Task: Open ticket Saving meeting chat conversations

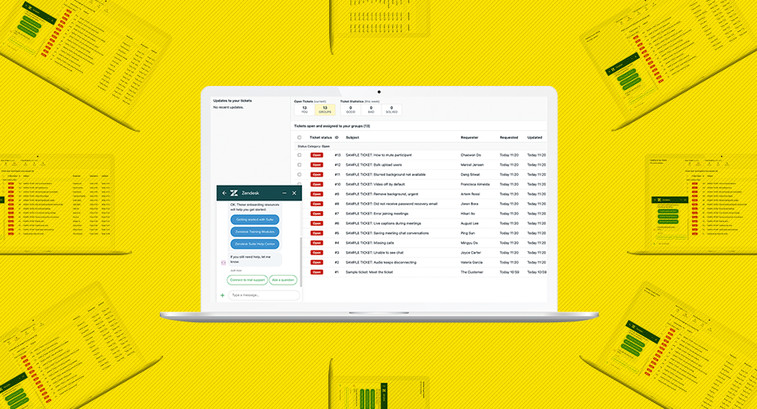Action: point(387,233)
